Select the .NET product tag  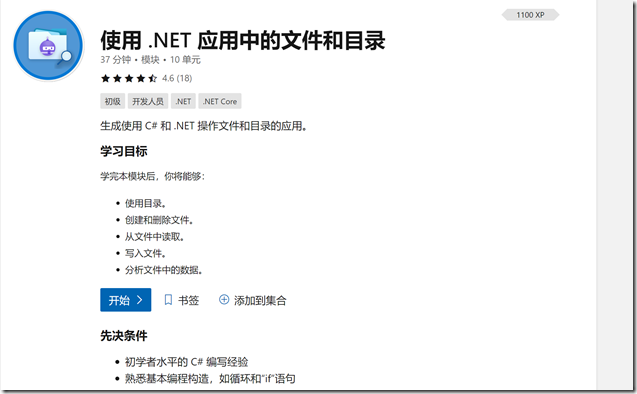(x=183, y=101)
